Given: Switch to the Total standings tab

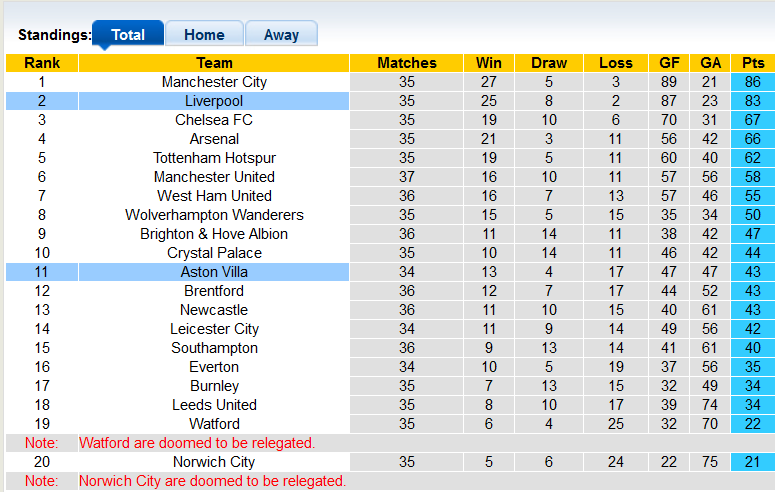Looking at the screenshot, I should [128, 34].
